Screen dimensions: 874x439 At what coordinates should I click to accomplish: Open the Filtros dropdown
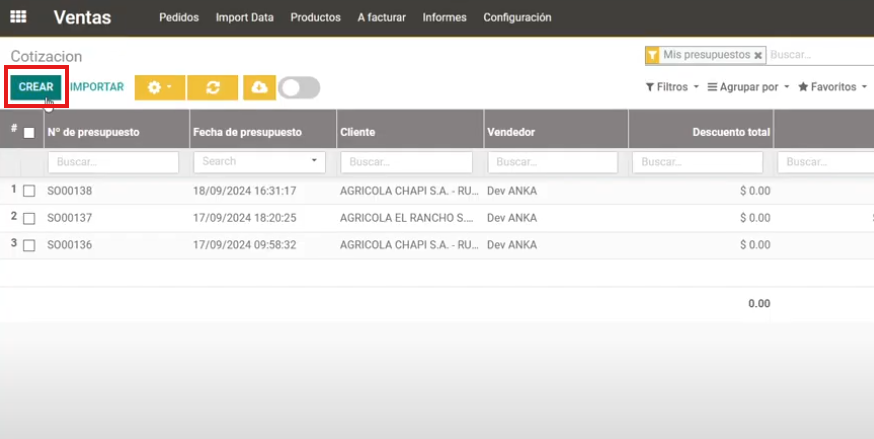pos(672,87)
